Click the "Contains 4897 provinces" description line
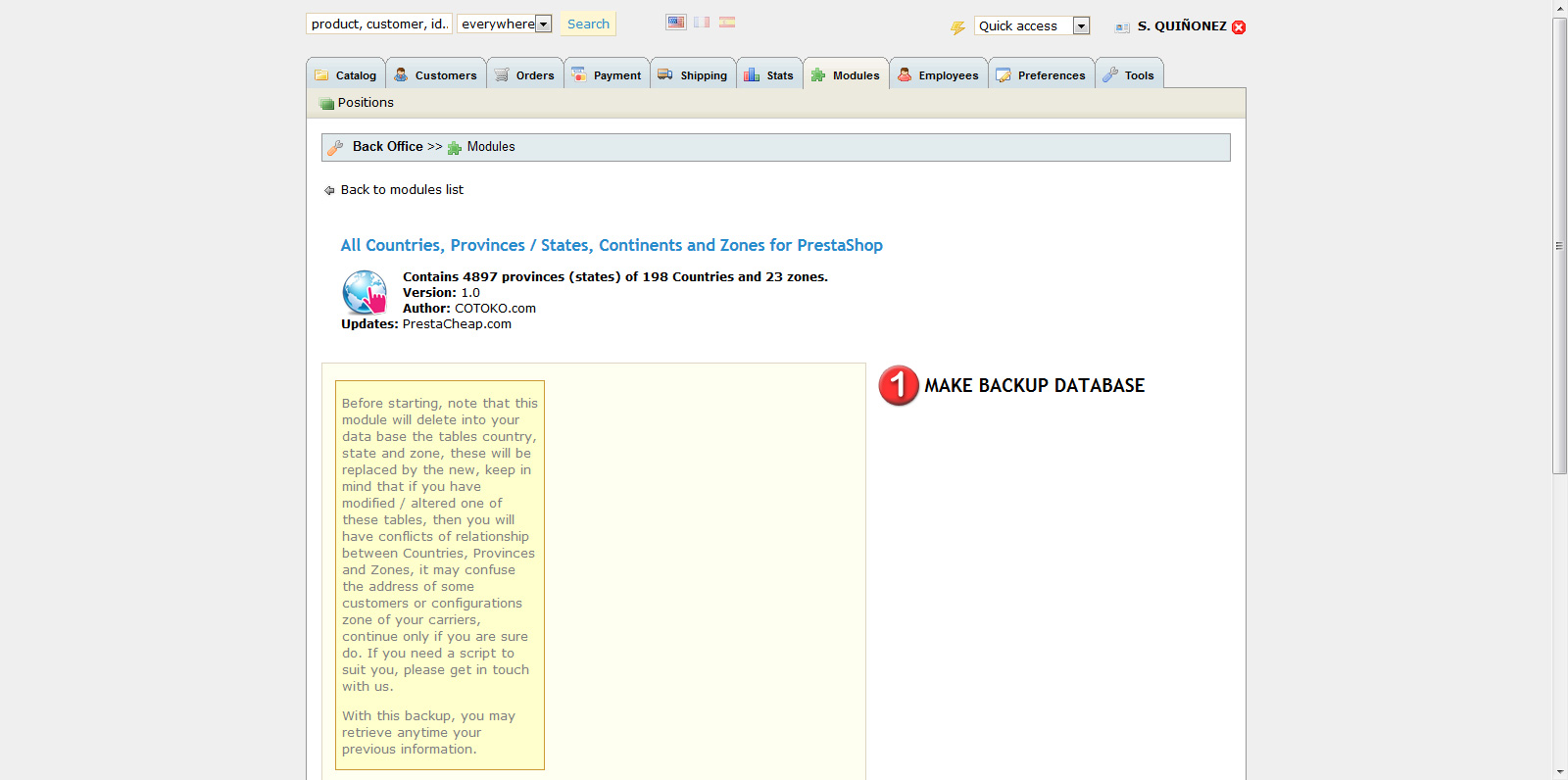 615,277
